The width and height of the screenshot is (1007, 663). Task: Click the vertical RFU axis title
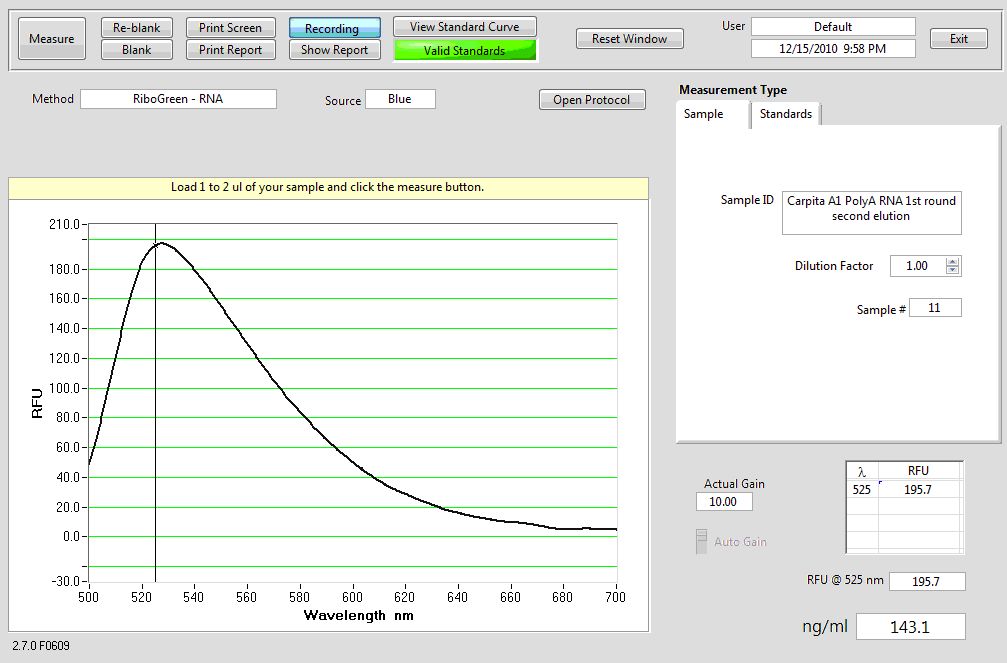coord(37,403)
